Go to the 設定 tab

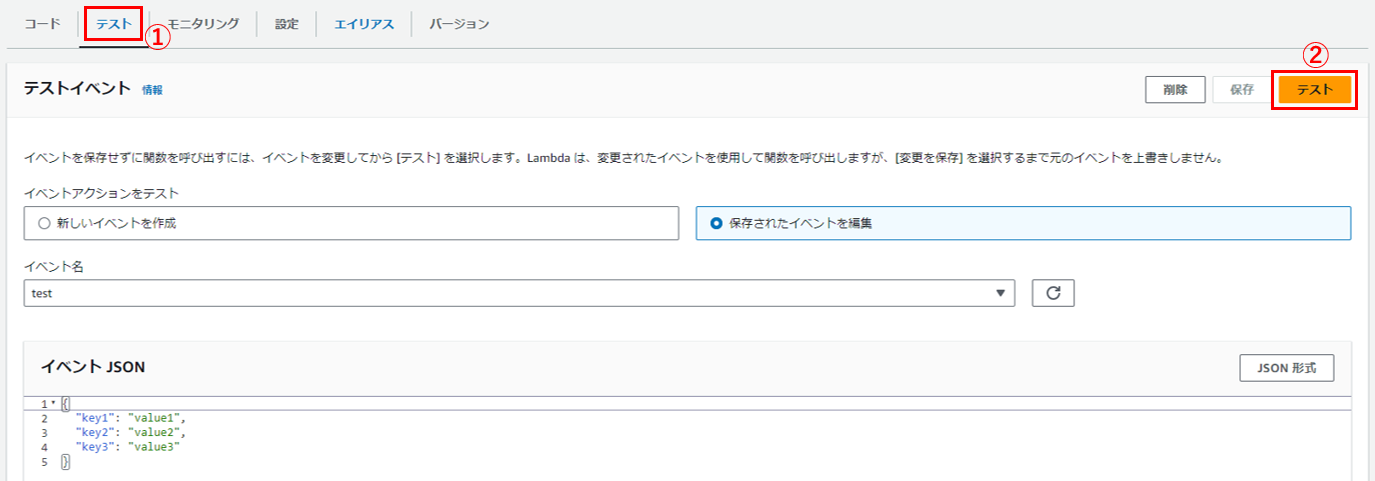click(287, 24)
